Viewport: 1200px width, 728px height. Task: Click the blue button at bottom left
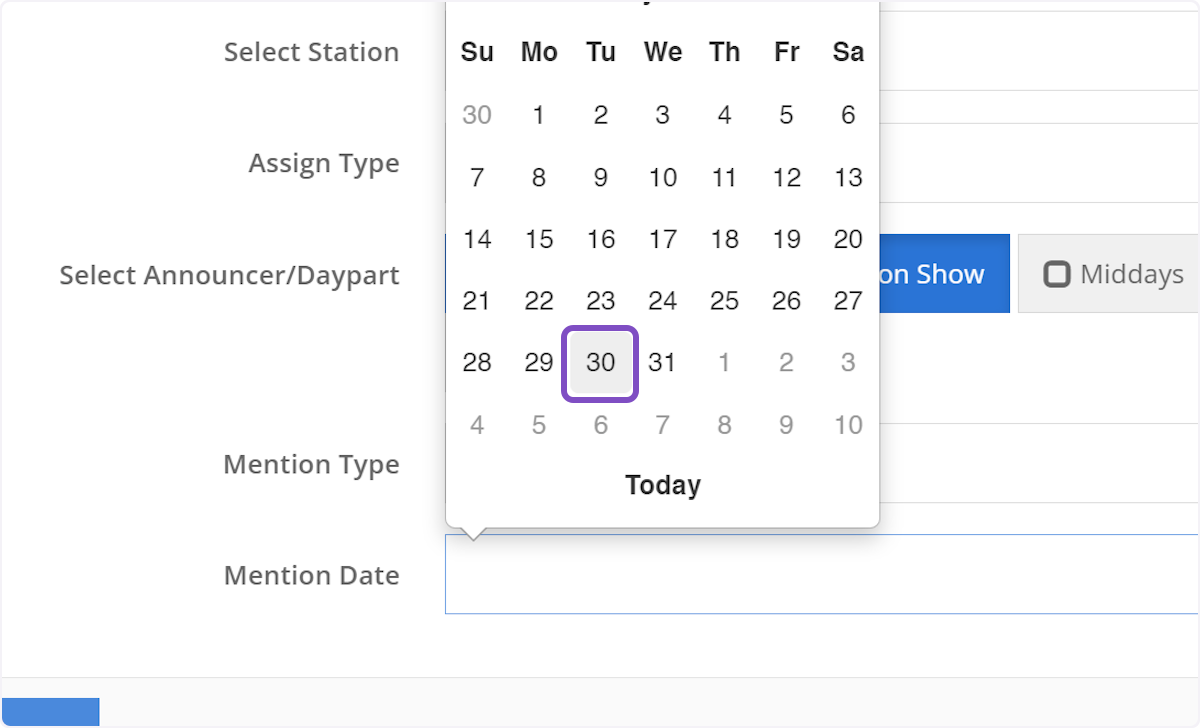click(x=50, y=711)
